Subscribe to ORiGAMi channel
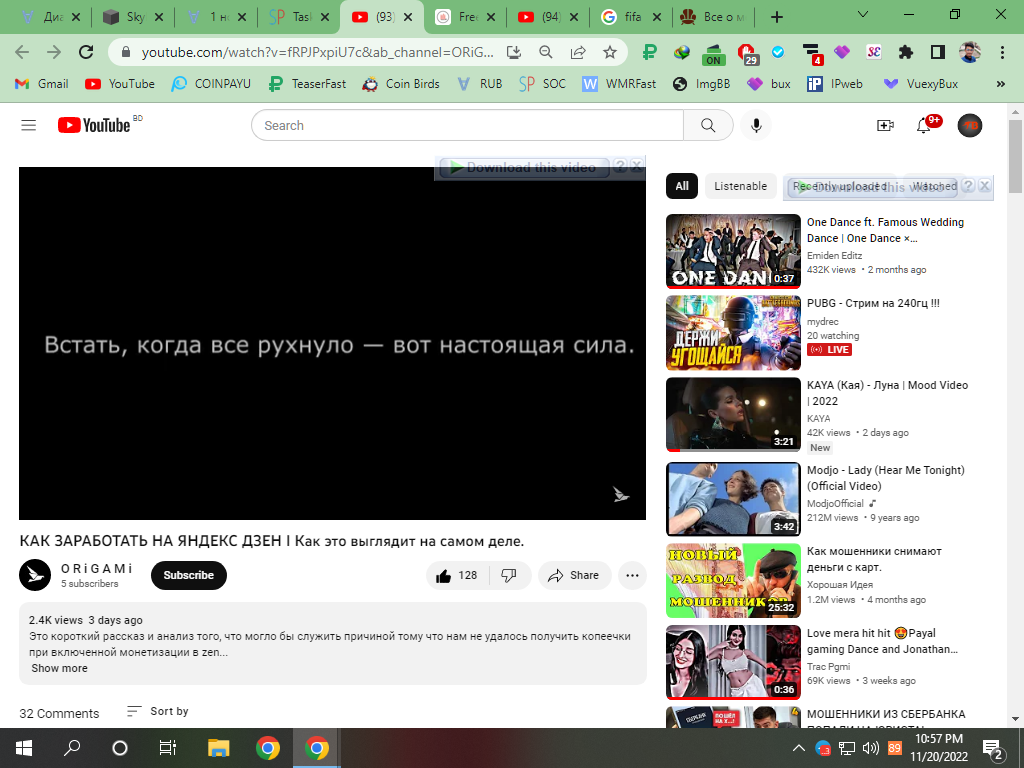This screenshot has width=1024, height=768. pyautogui.click(x=189, y=575)
